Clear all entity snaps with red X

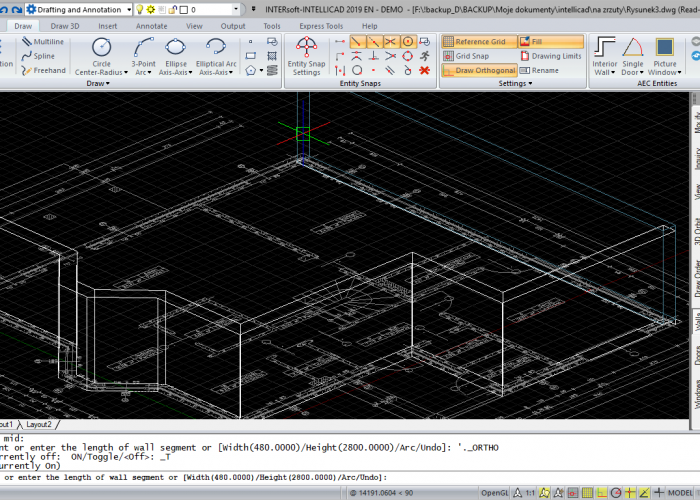(x=424, y=70)
